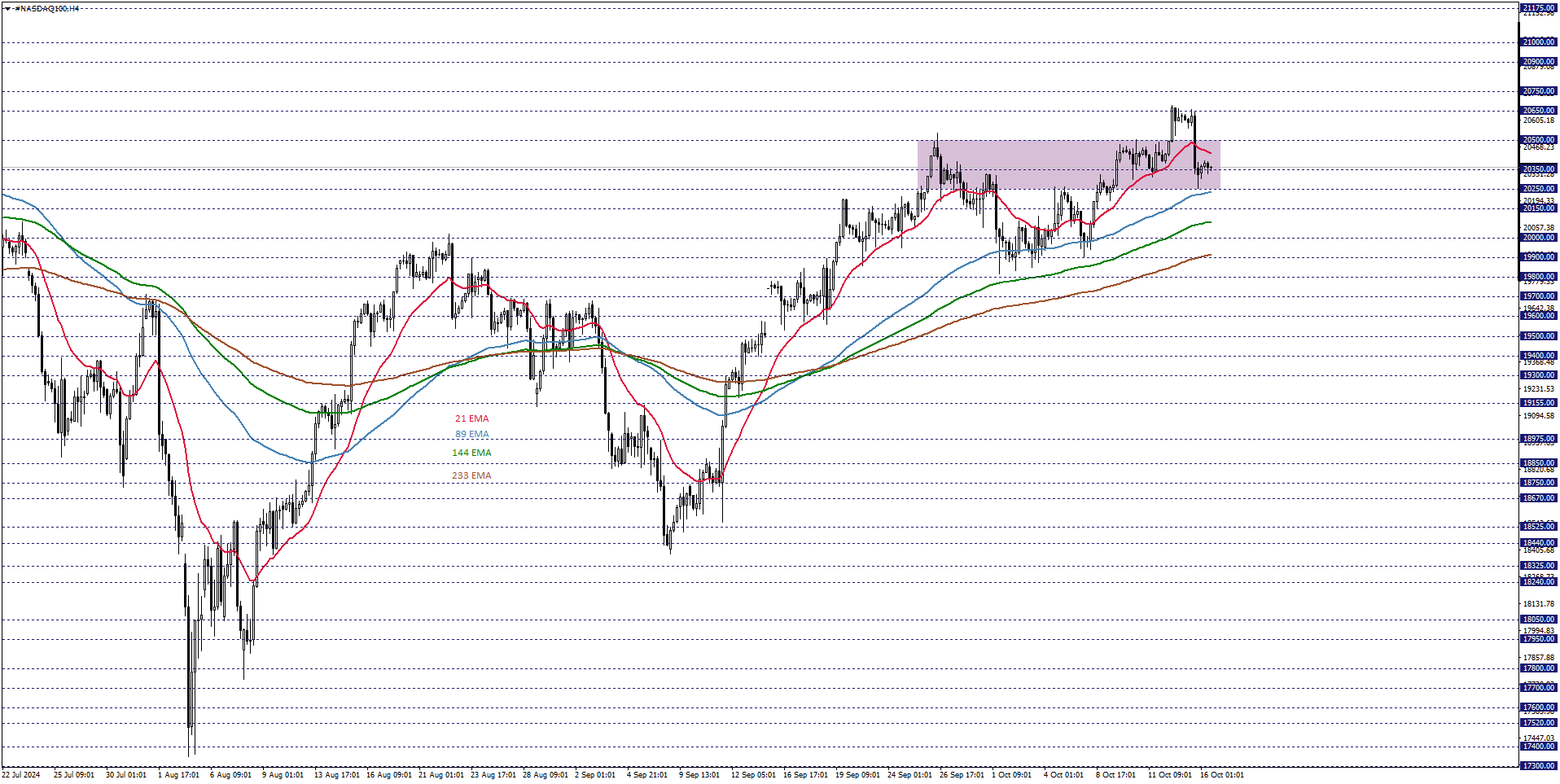This screenshot has width=1560, height=784.
Task: Click the 19900.00 price level label
Action: pos(1539,257)
